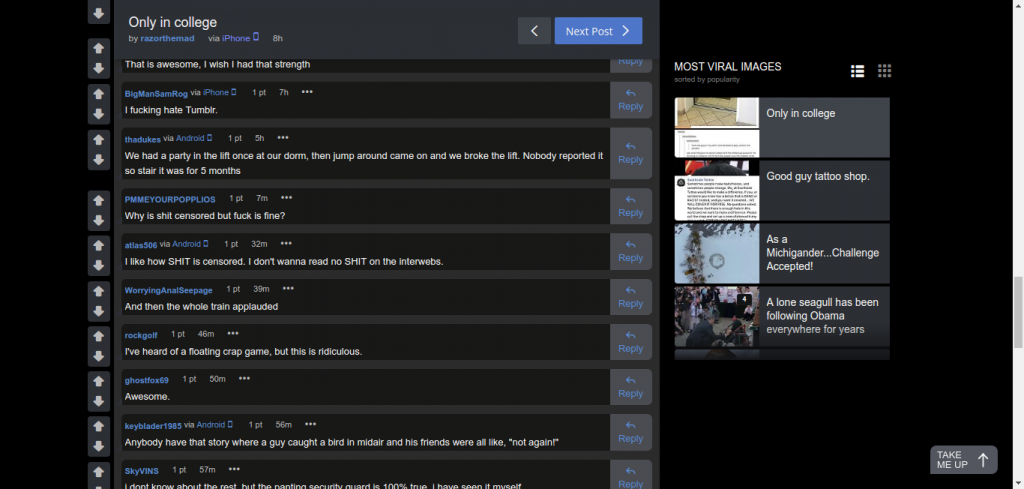Open options menu on SkyVINS' comment
The height and width of the screenshot is (489, 1024).
click(x=234, y=469)
